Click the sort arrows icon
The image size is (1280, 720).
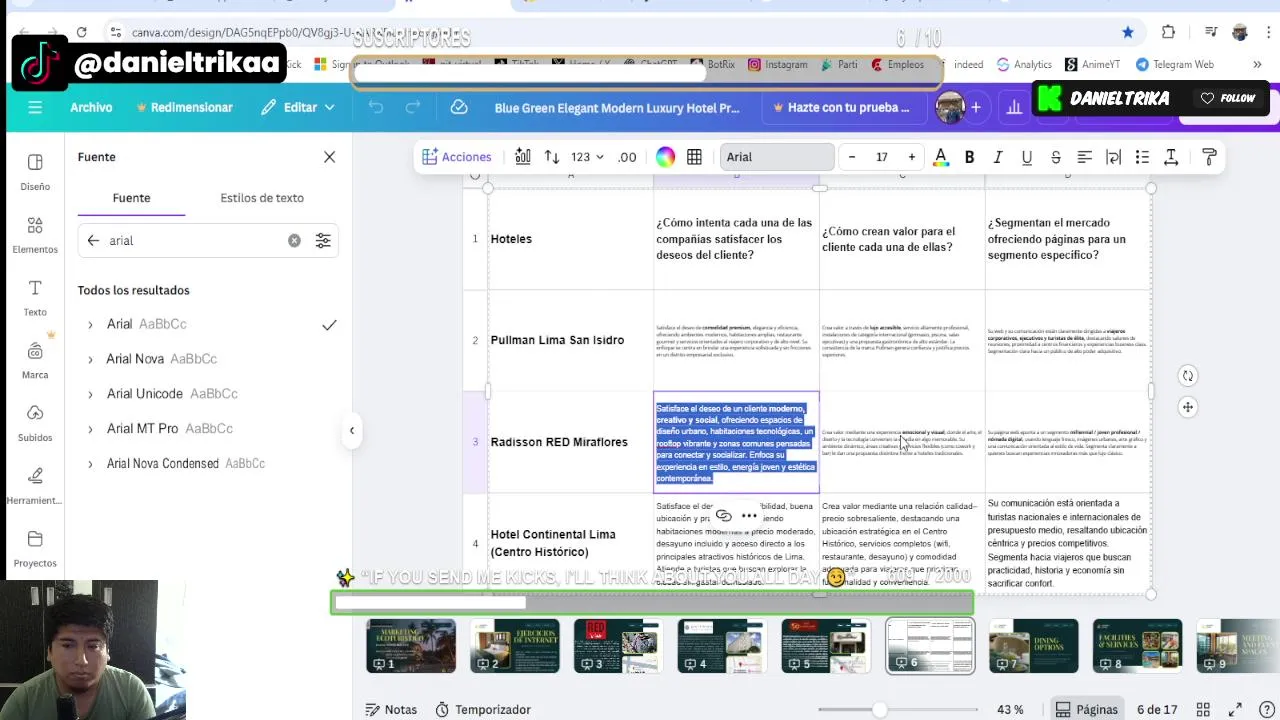click(x=552, y=157)
